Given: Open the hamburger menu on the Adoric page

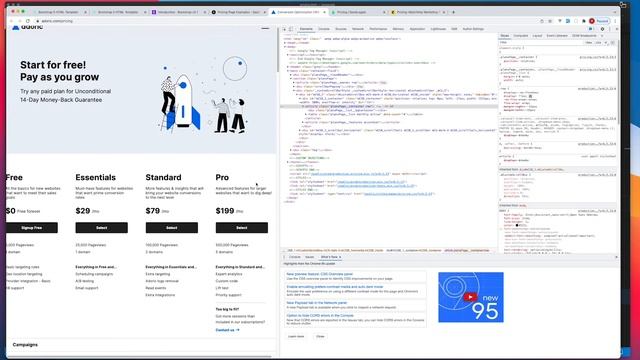Looking at the screenshot, I should coord(265,28).
